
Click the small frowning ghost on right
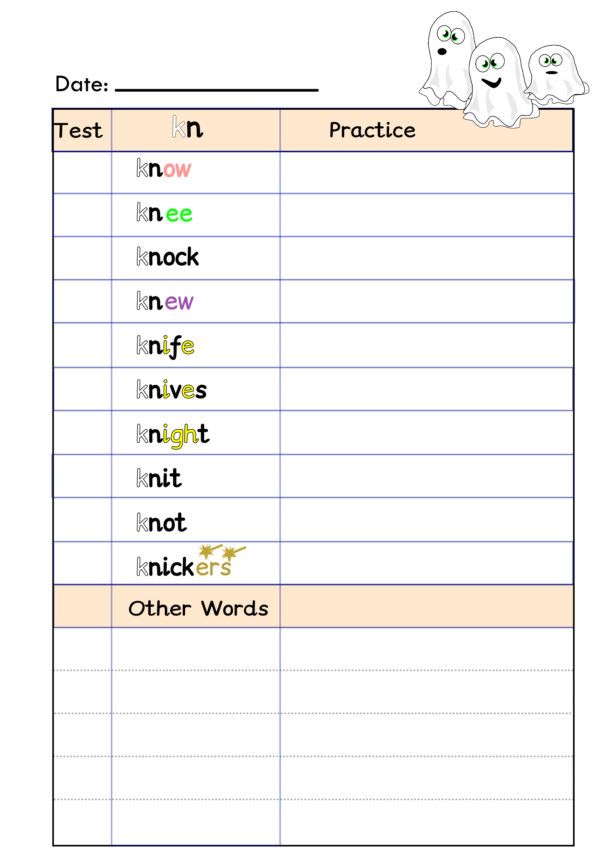(556, 74)
